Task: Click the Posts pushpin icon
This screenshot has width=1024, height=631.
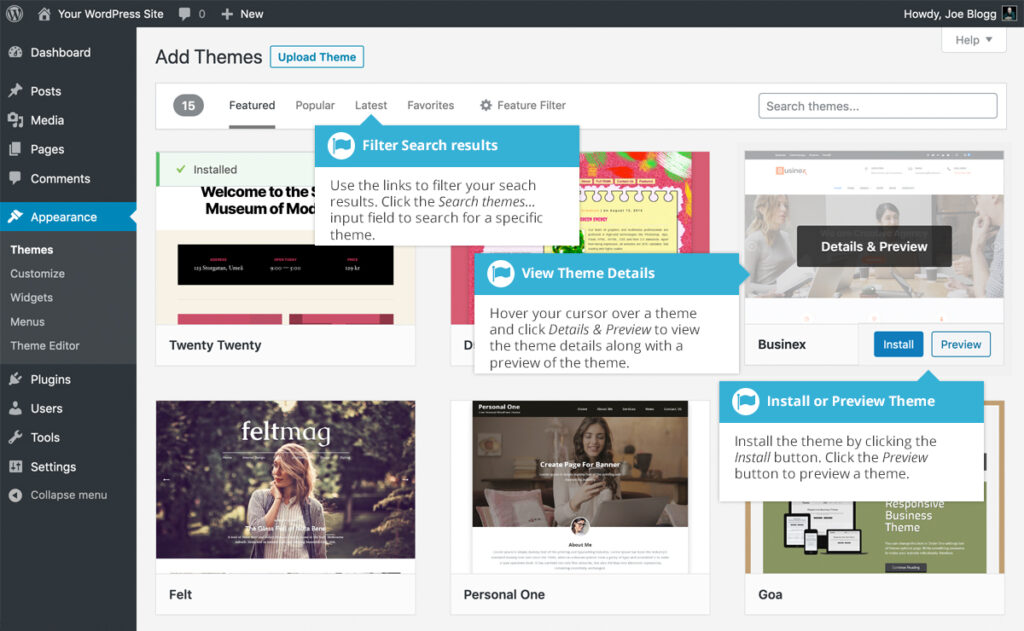Action: (16, 91)
